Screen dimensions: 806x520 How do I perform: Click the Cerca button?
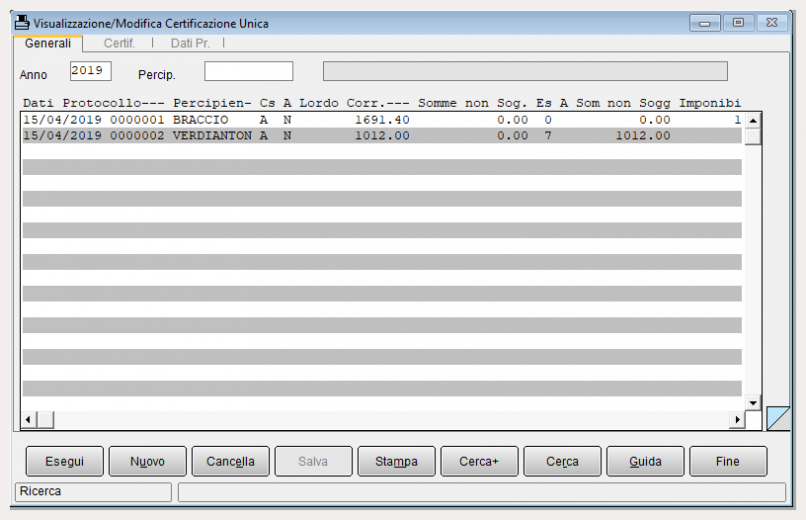[x=562, y=461]
